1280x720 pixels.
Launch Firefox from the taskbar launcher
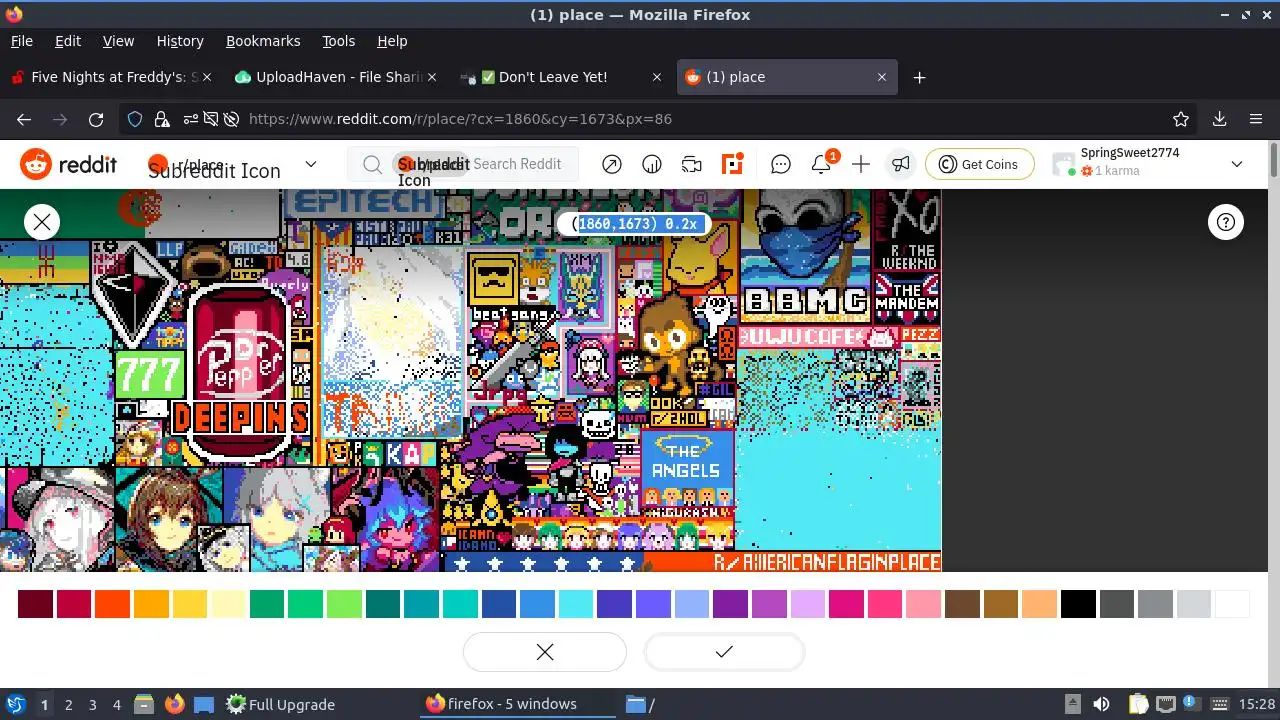tap(174, 704)
